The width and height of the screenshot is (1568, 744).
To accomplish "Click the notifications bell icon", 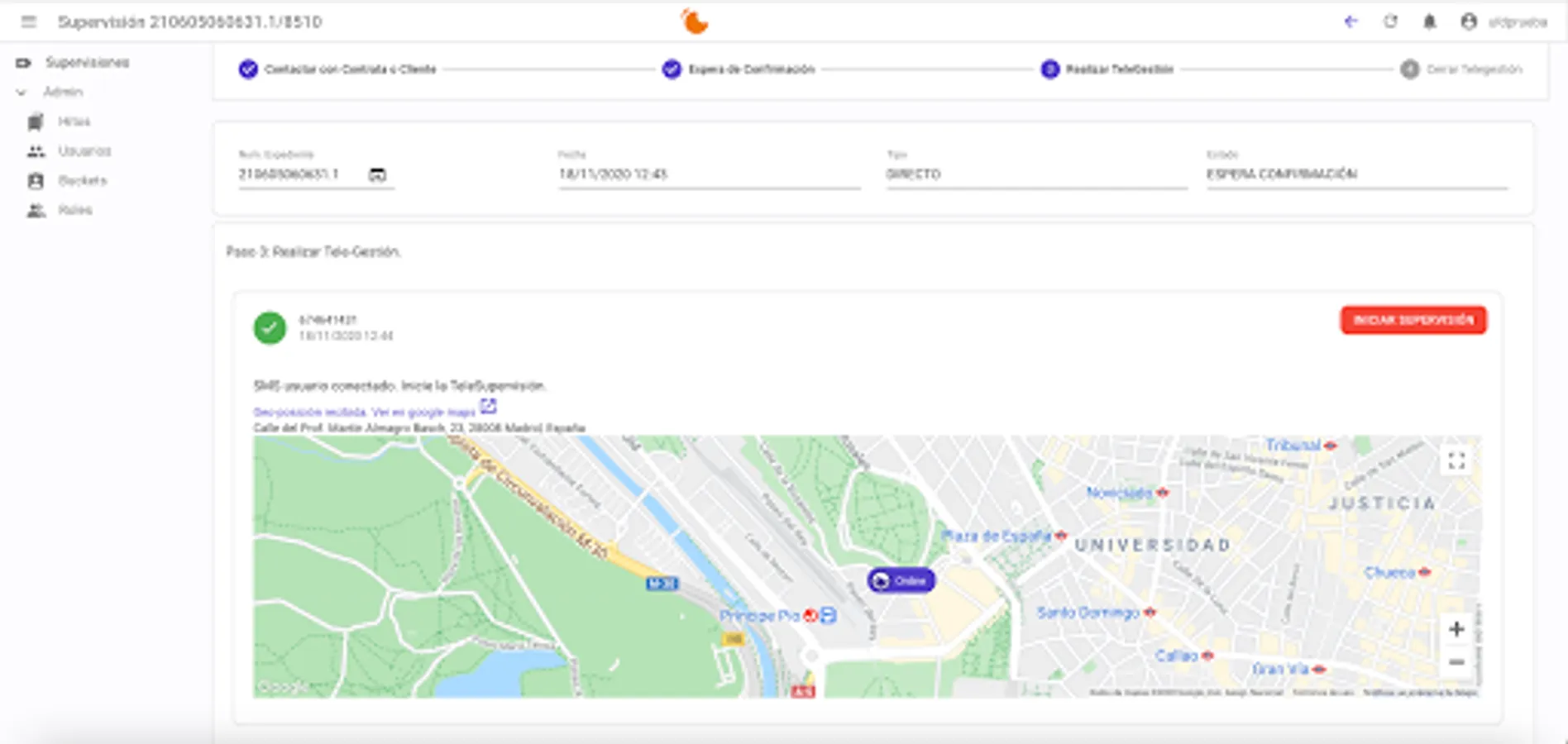I will (1430, 22).
